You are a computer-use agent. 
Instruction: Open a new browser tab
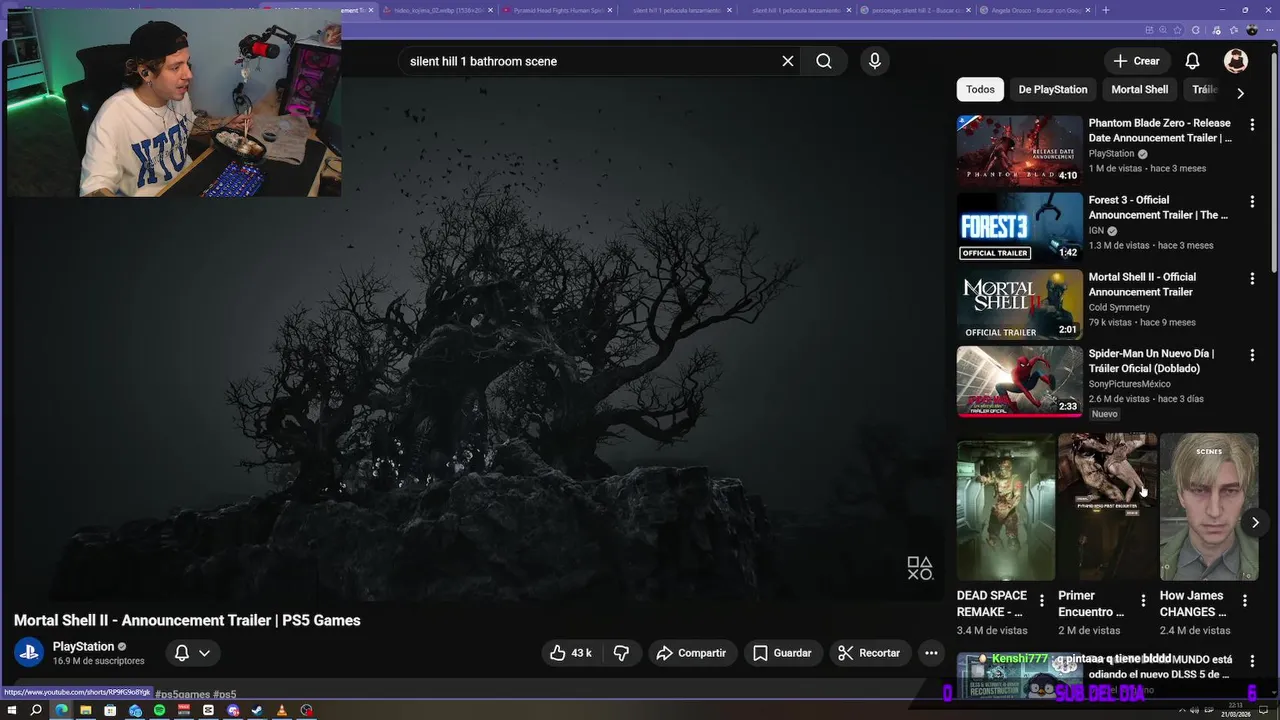1105,10
